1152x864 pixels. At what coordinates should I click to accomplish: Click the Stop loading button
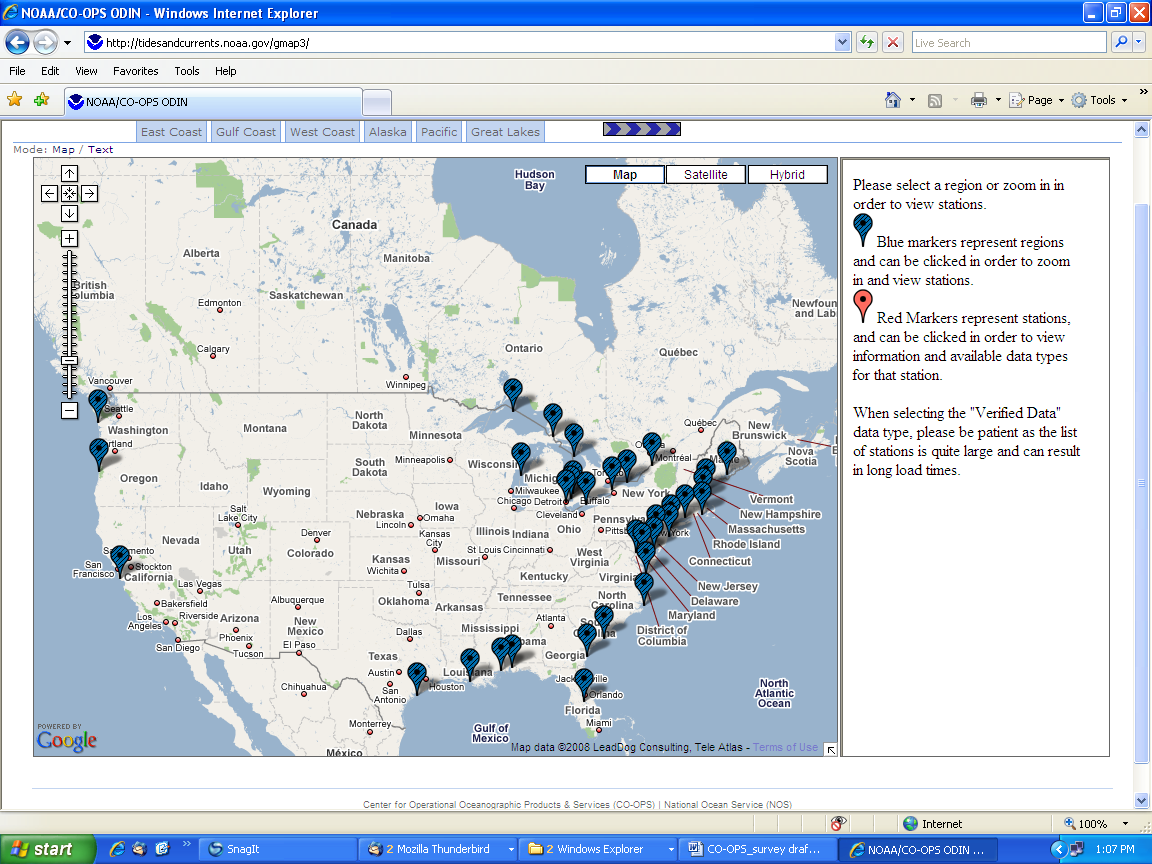pos(893,43)
